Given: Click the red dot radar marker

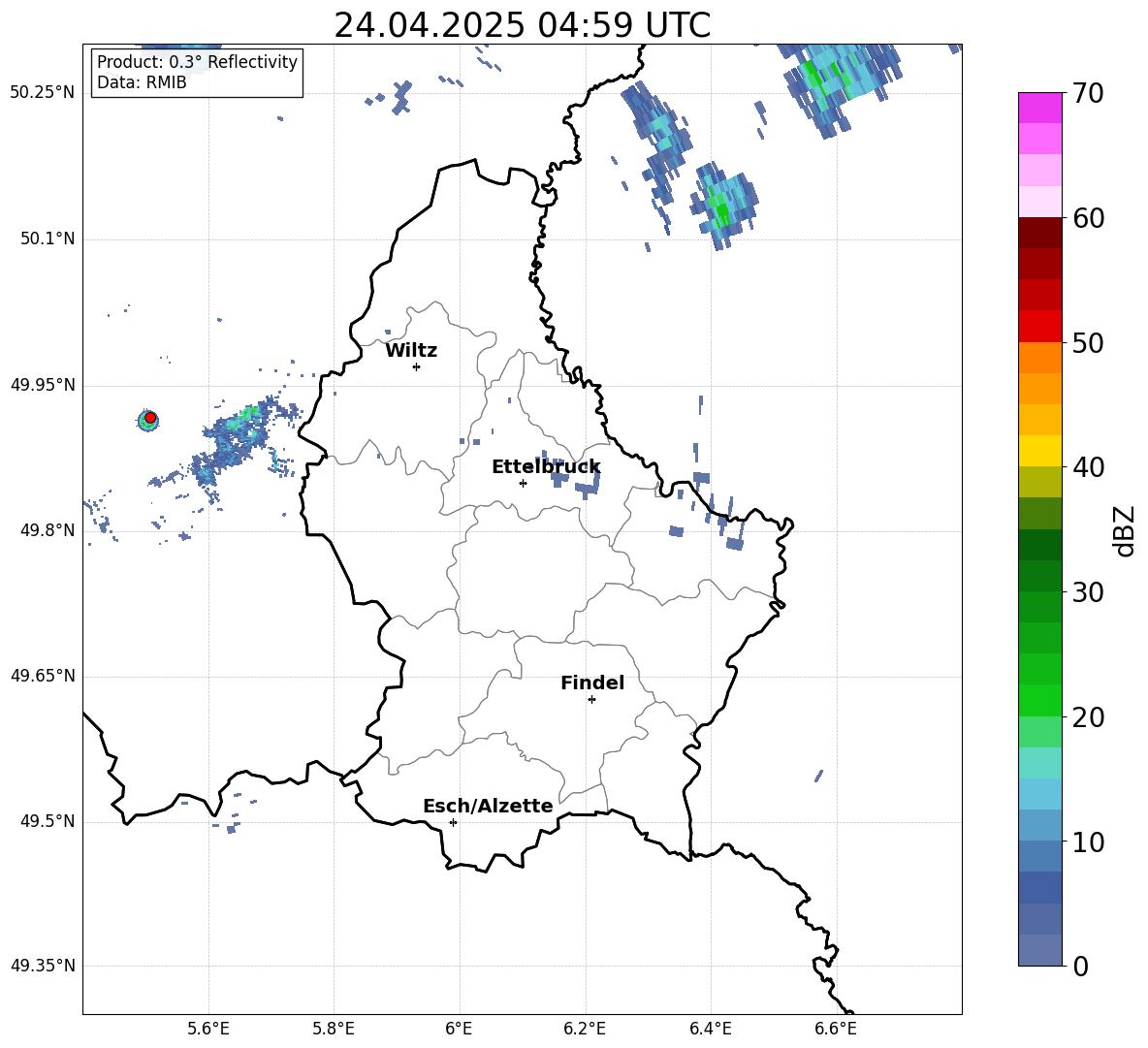Looking at the screenshot, I should (x=150, y=418).
